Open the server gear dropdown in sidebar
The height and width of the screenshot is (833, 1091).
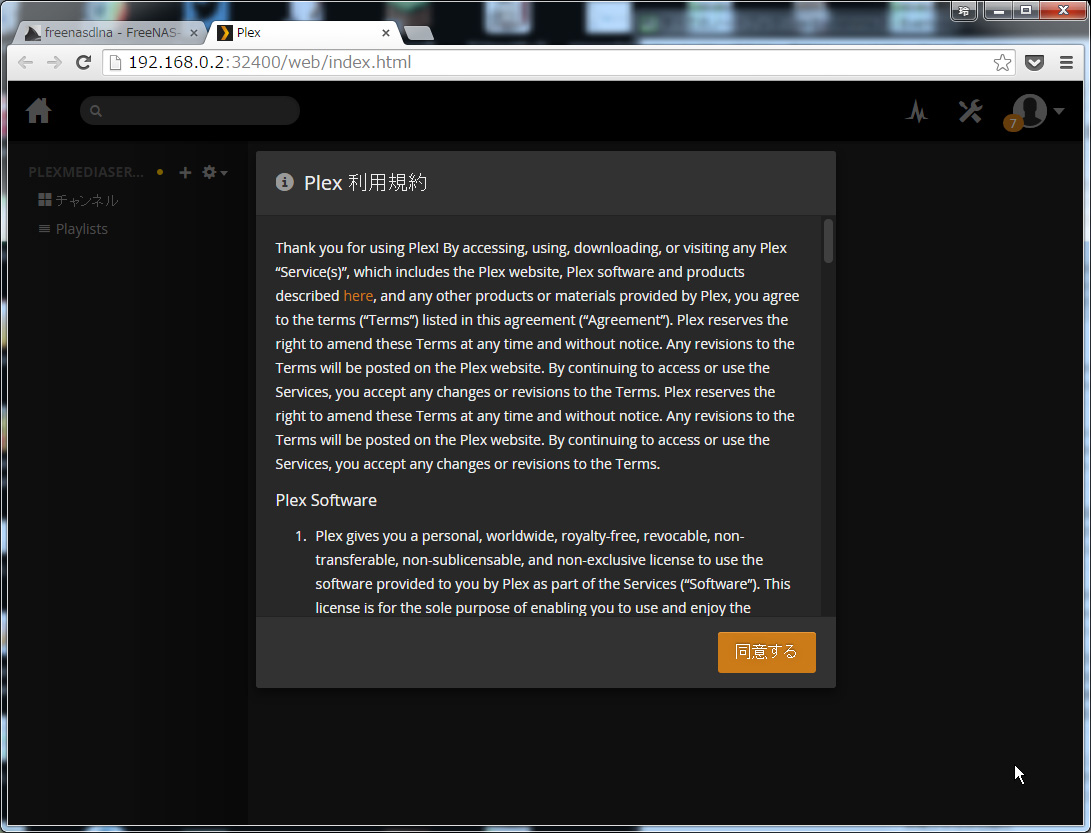(214, 172)
